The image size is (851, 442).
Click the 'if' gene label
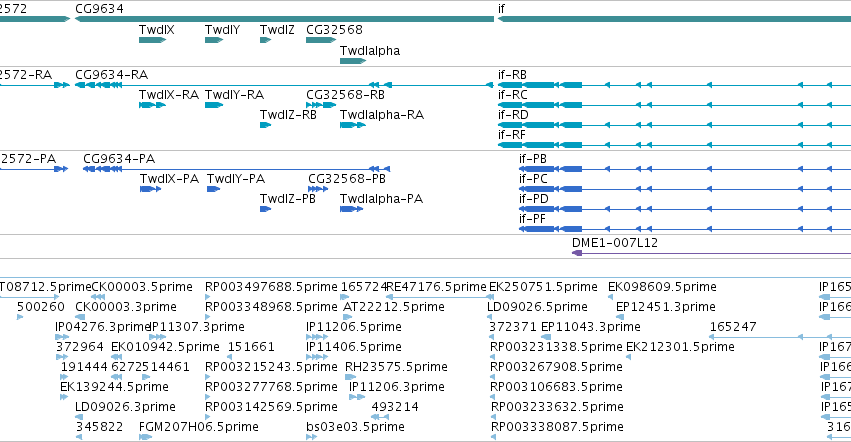501,9
